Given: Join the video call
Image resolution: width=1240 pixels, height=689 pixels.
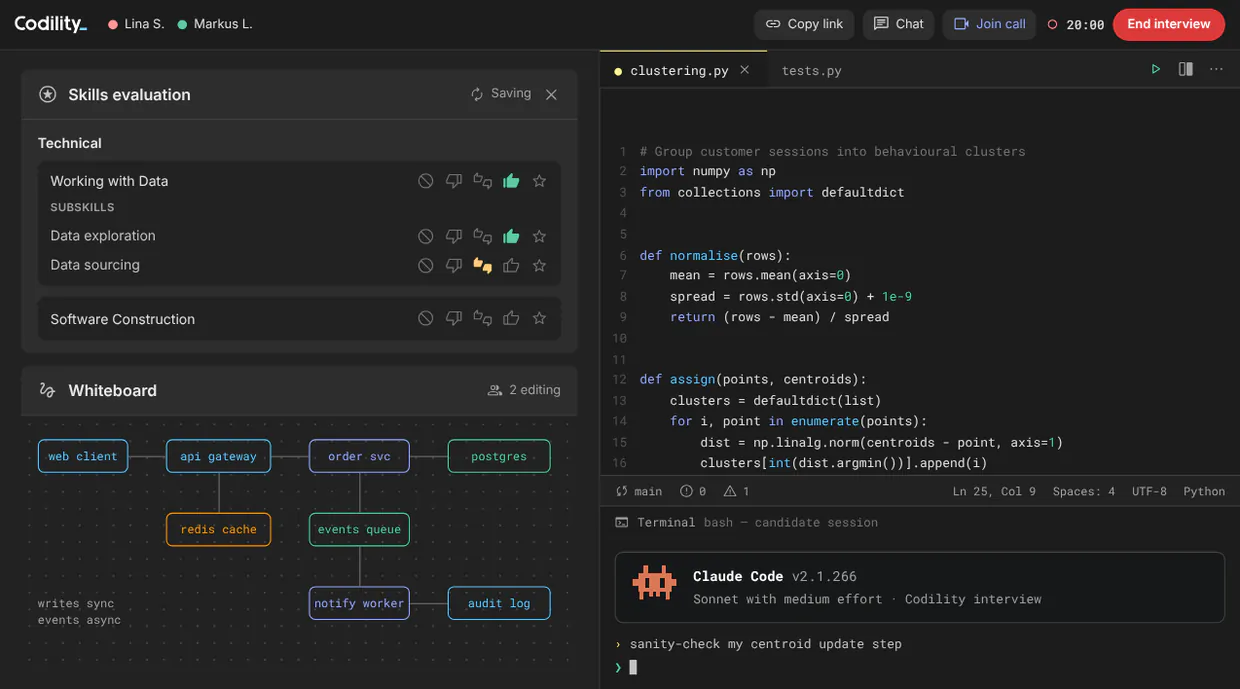Looking at the screenshot, I should tap(989, 24).
